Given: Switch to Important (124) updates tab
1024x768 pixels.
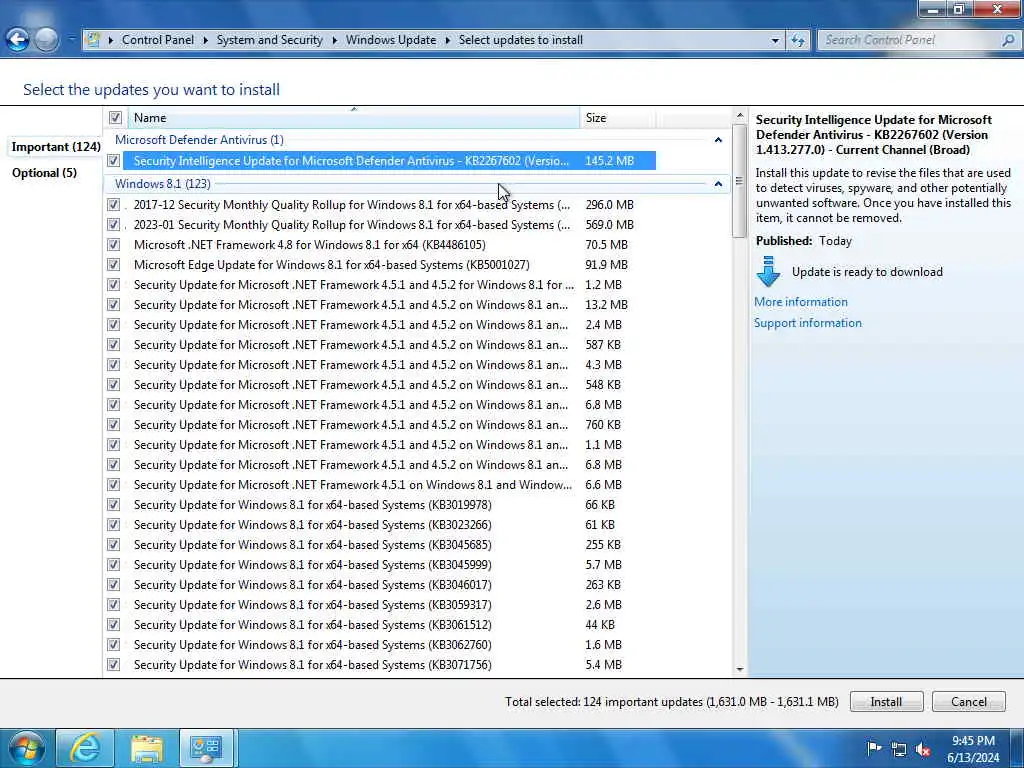Looking at the screenshot, I should point(56,146).
